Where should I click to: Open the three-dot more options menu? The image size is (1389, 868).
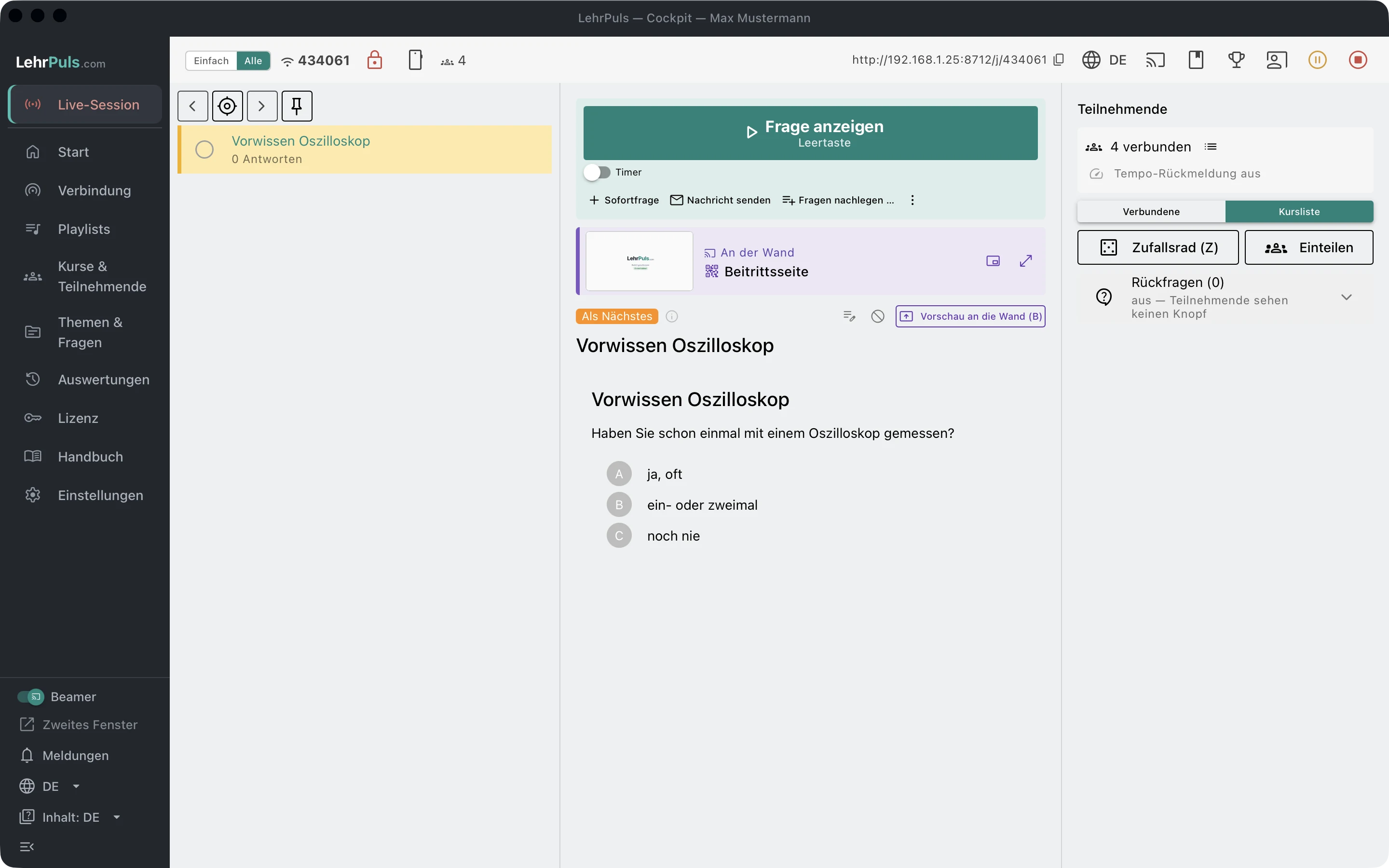click(x=912, y=200)
